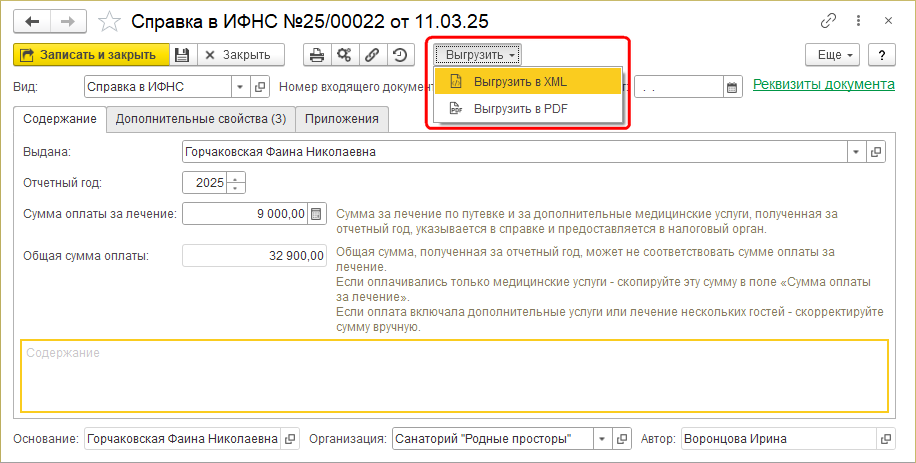Image resolution: width=916 pixels, height=463 pixels.
Task: Expand the Организация dropdown arrow
Action: (x=603, y=438)
